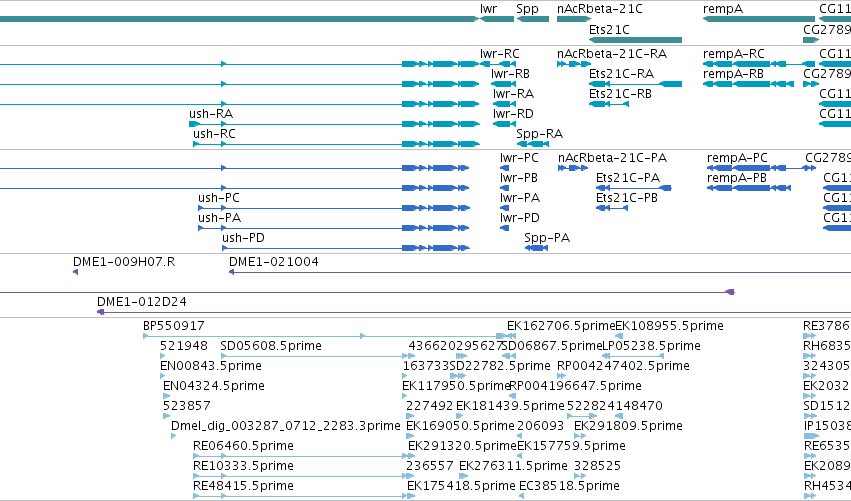Viewport: 851px width, 501px height.
Task: Open the Ets21C-RA transcript
Action: tap(621, 74)
